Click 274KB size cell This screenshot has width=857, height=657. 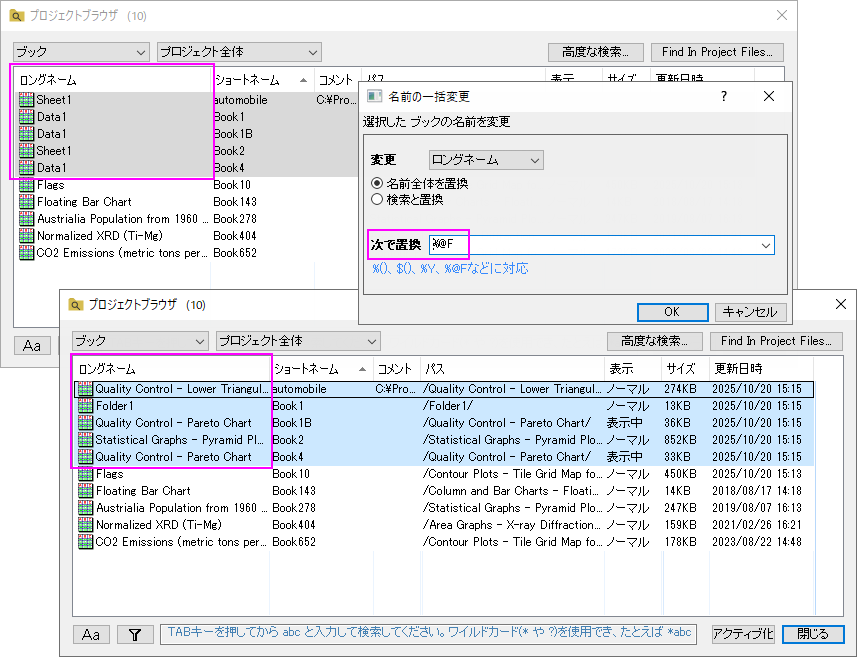click(x=680, y=389)
